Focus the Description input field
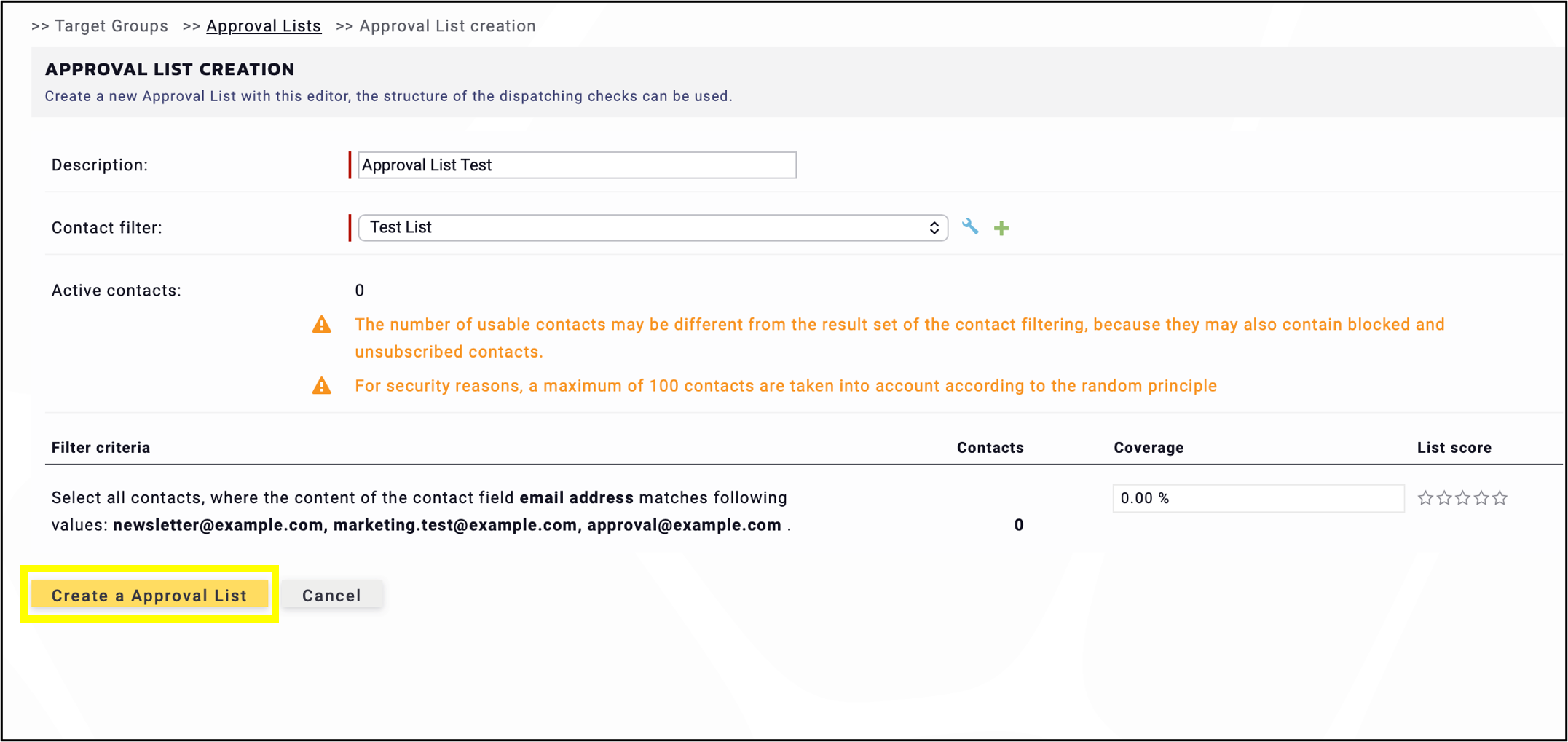Image resolution: width=1568 pixels, height=742 pixels. (x=577, y=165)
